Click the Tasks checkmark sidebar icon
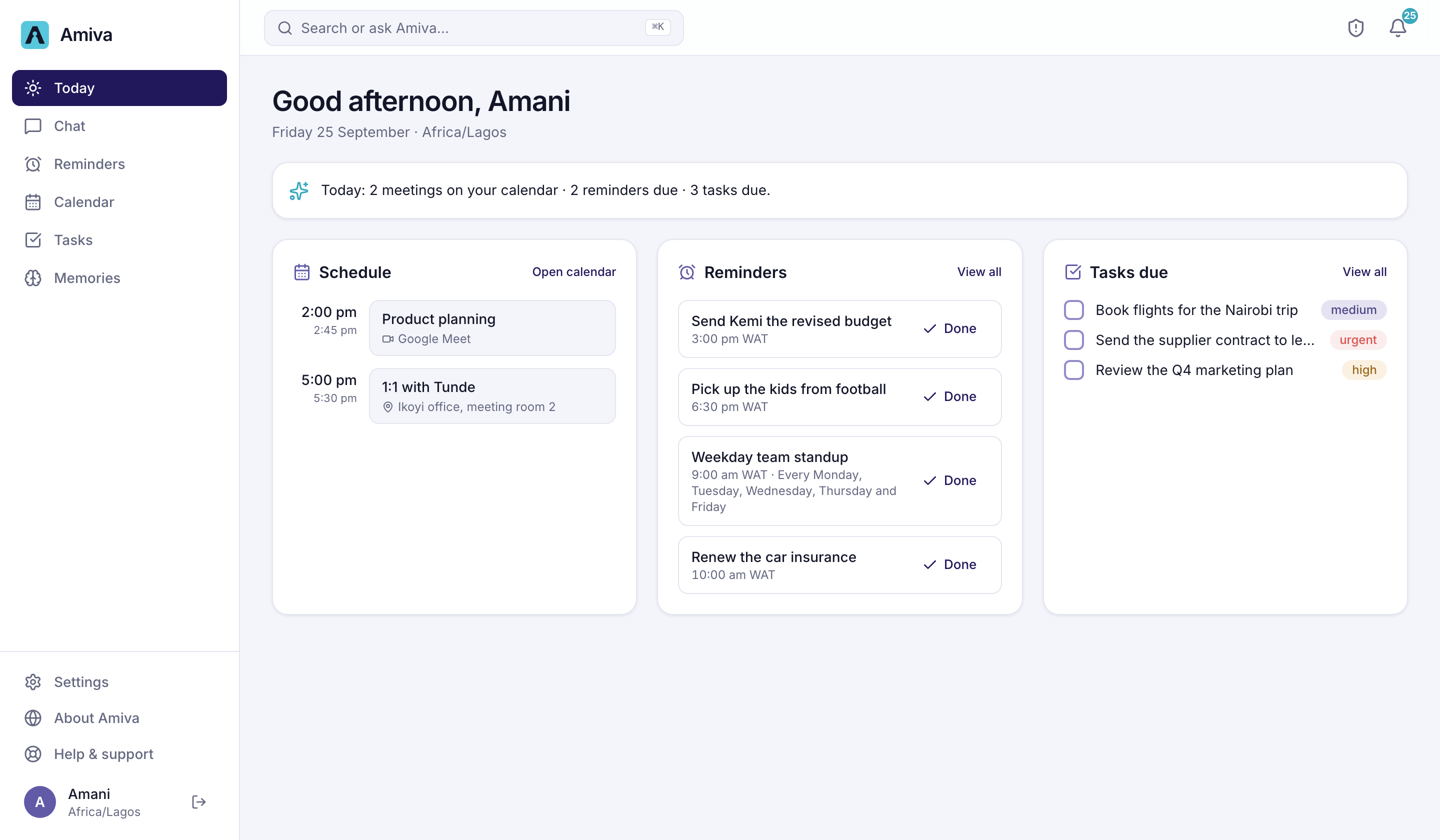This screenshot has width=1440, height=840. [33, 240]
